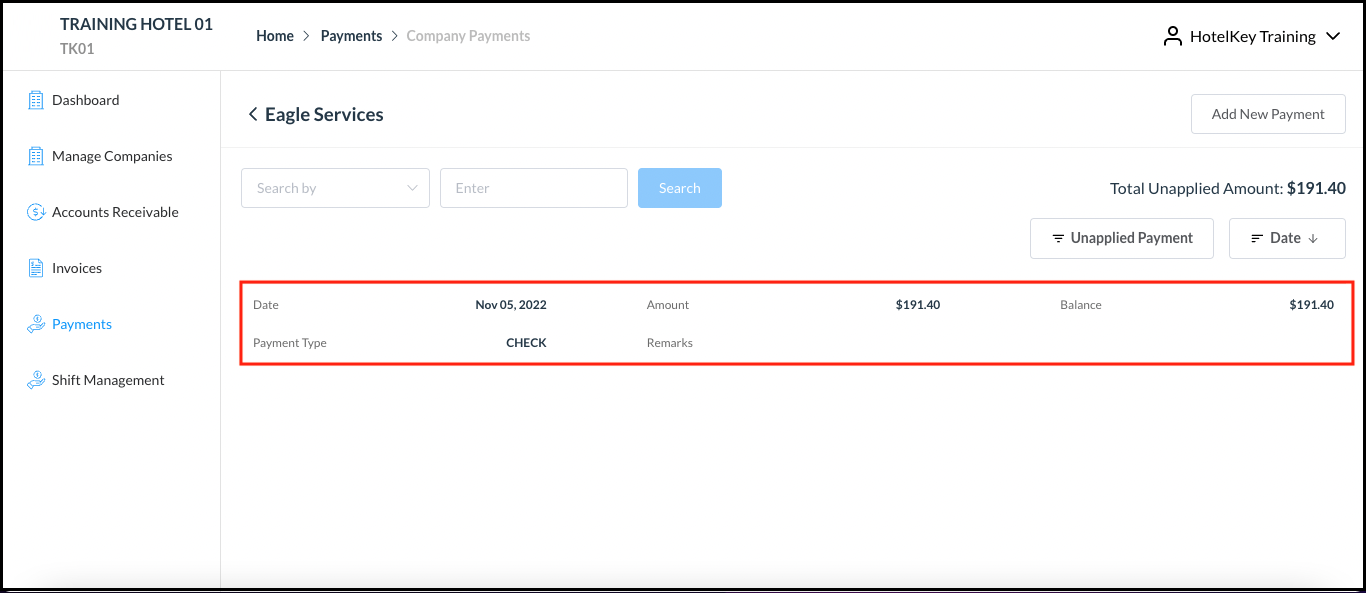Navigate to Home via the breadcrumb

coord(275,35)
